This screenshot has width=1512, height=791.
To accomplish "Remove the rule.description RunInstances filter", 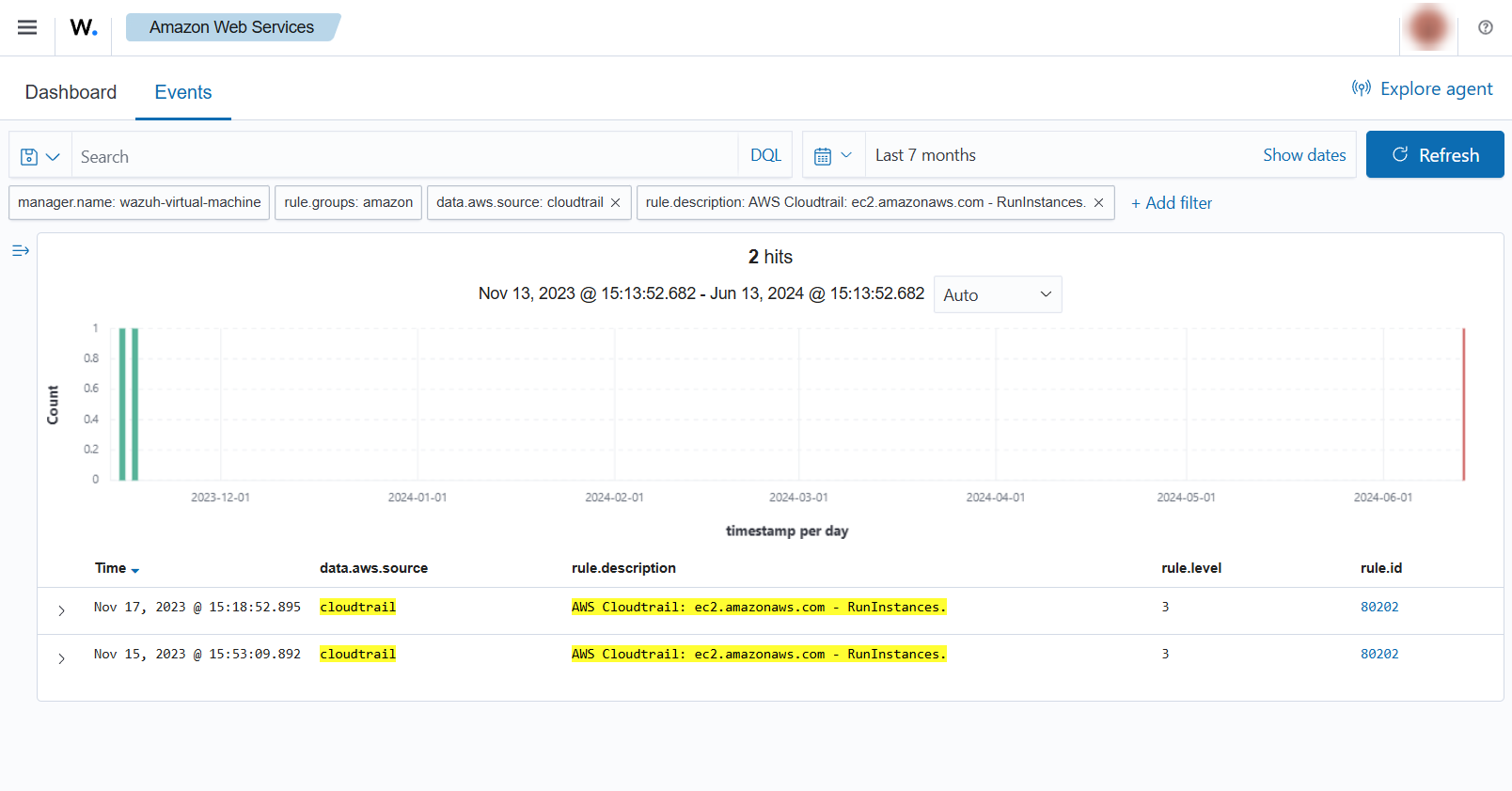I will click(x=1098, y=203).
